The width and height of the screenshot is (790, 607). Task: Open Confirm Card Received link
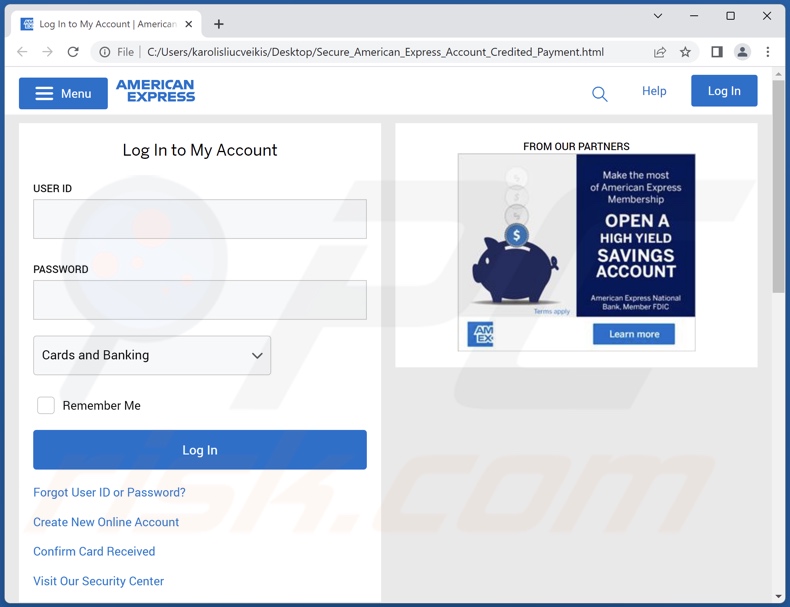point(94,551)
